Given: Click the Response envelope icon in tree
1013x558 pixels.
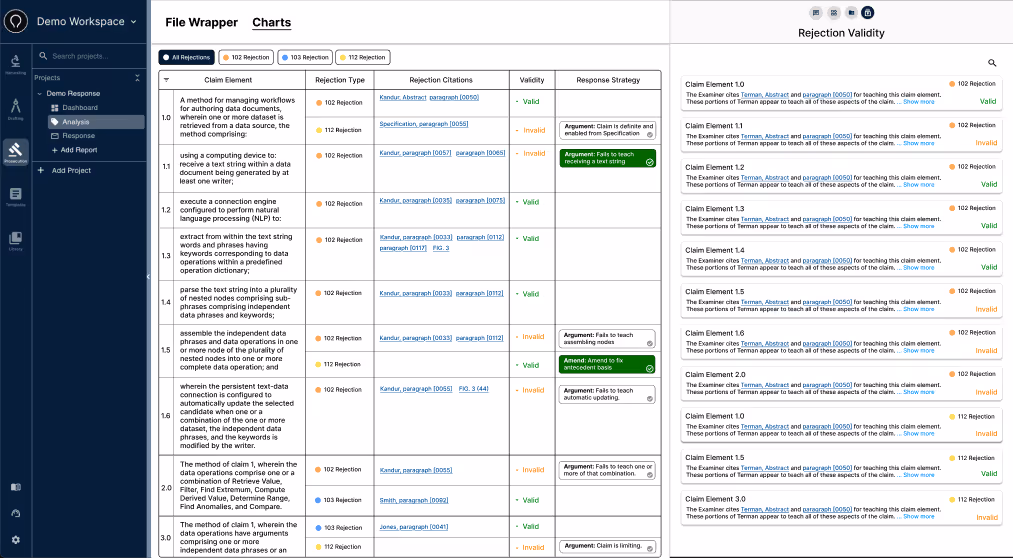Looking at the screenshot, I should 55,136.
